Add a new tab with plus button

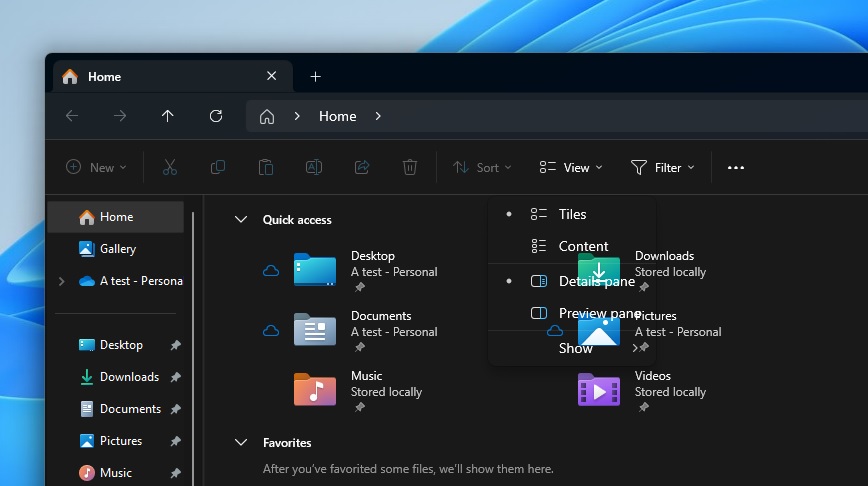[x=316, y=76]
